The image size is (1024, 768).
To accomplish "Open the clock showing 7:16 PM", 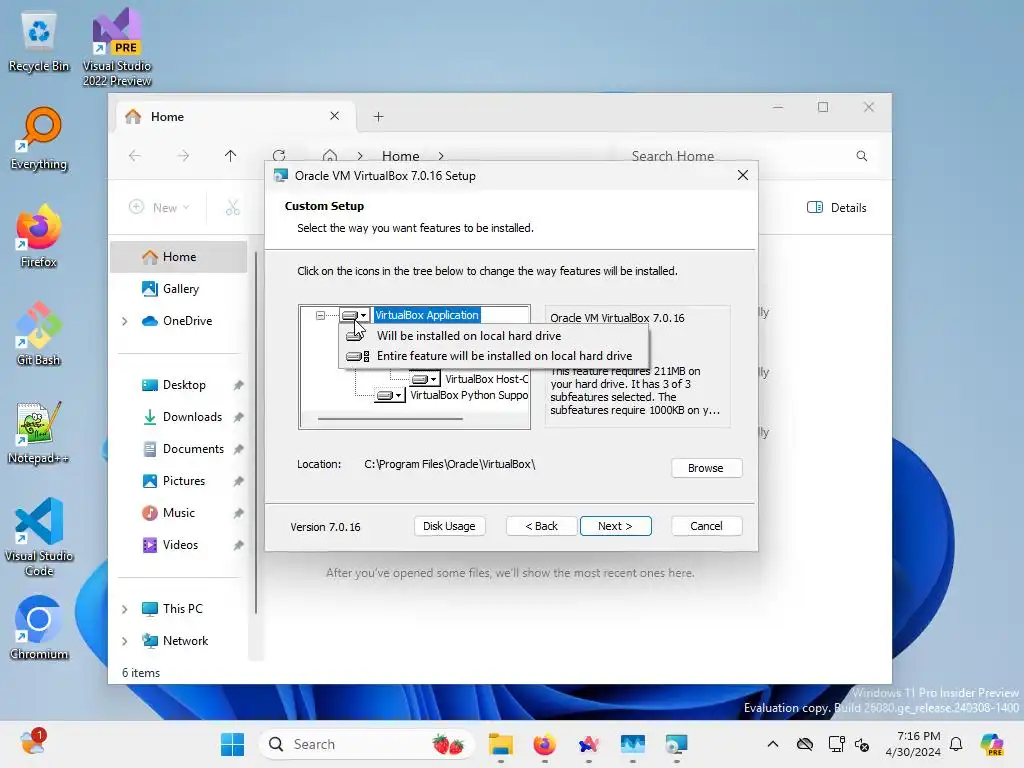I will point(913,744).
